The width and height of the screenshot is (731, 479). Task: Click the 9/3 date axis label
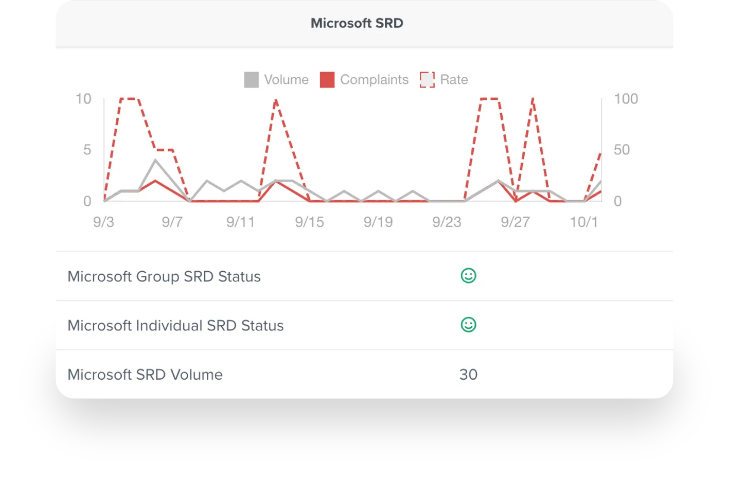click(x=103, y=222)
